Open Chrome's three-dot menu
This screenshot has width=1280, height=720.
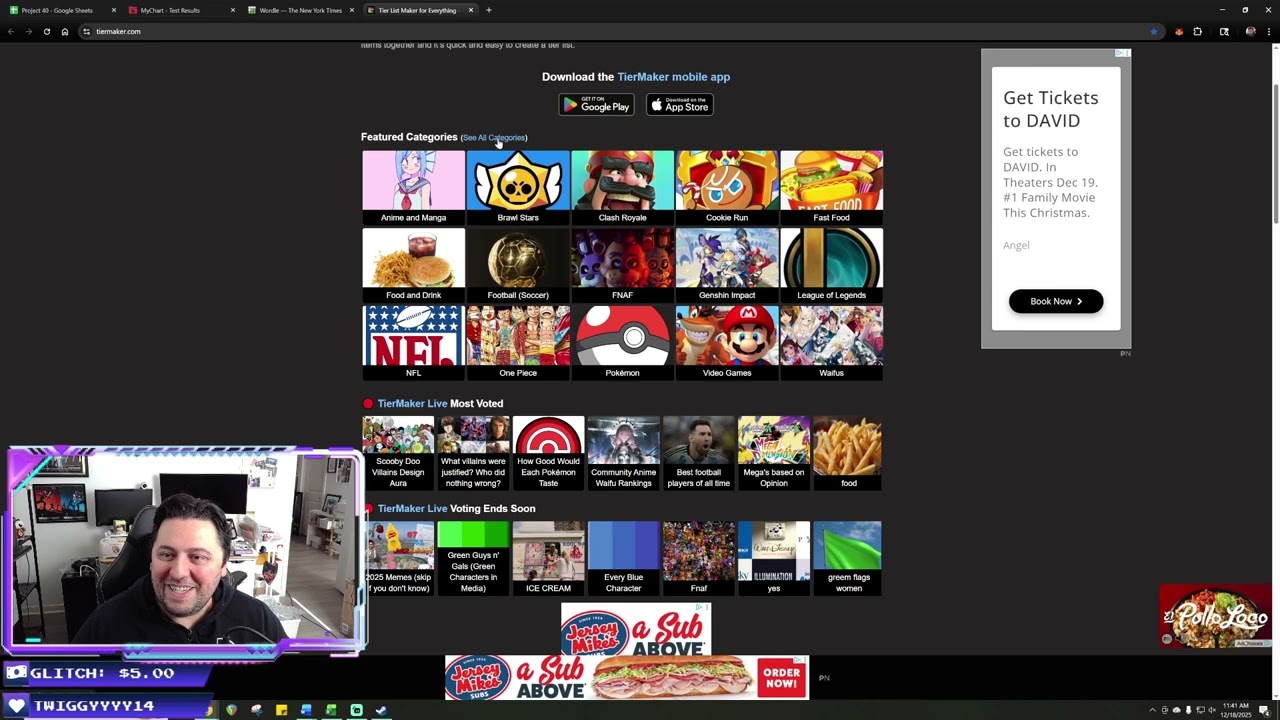coord(1268,31)
